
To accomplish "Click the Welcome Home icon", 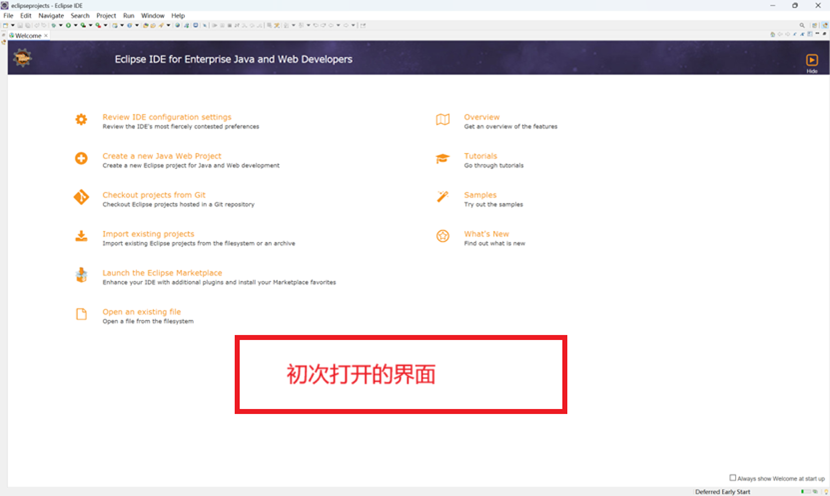I will click(773, 34).
